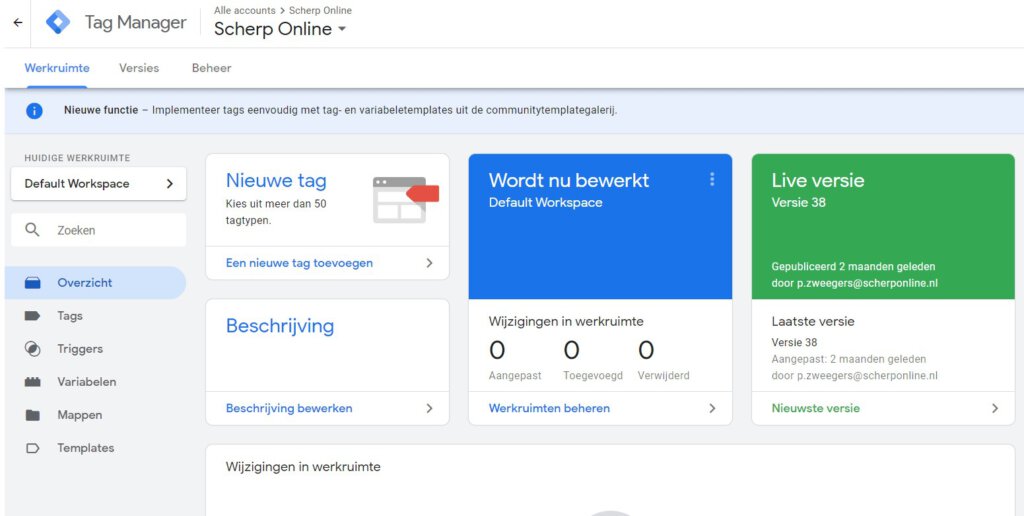
Task: Click the blue info icon in banner
Action: pyautogui.click(x=34, y=110)
